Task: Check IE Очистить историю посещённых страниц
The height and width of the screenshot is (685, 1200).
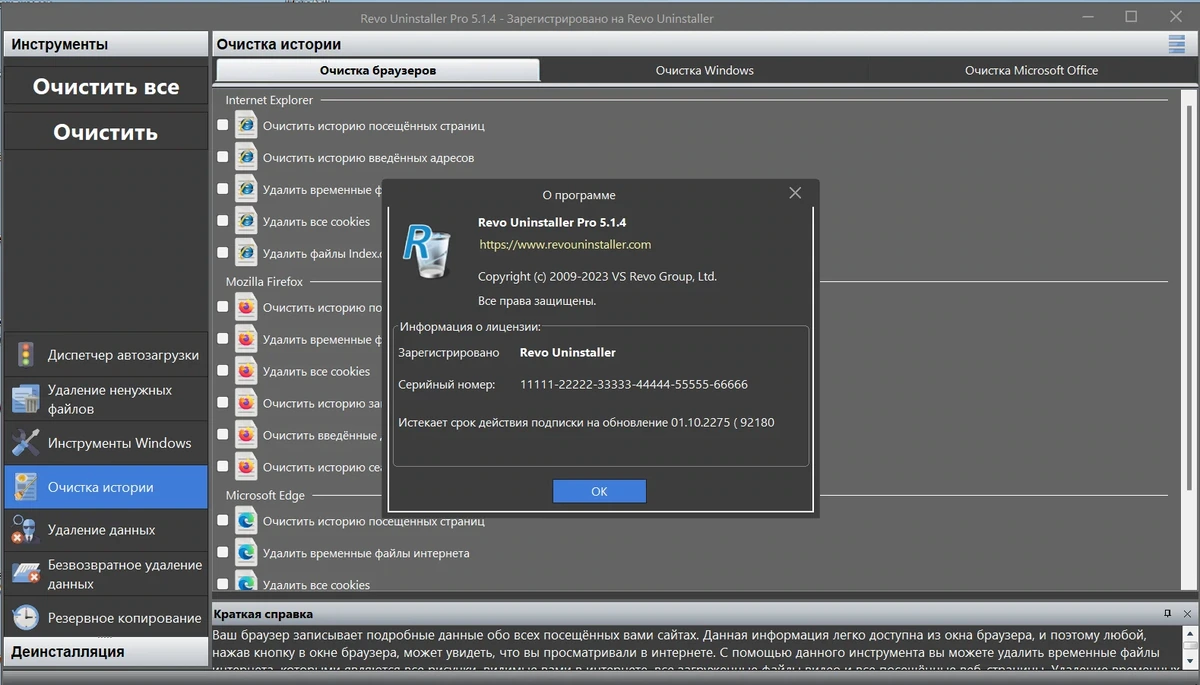Action: pos(223,126)
